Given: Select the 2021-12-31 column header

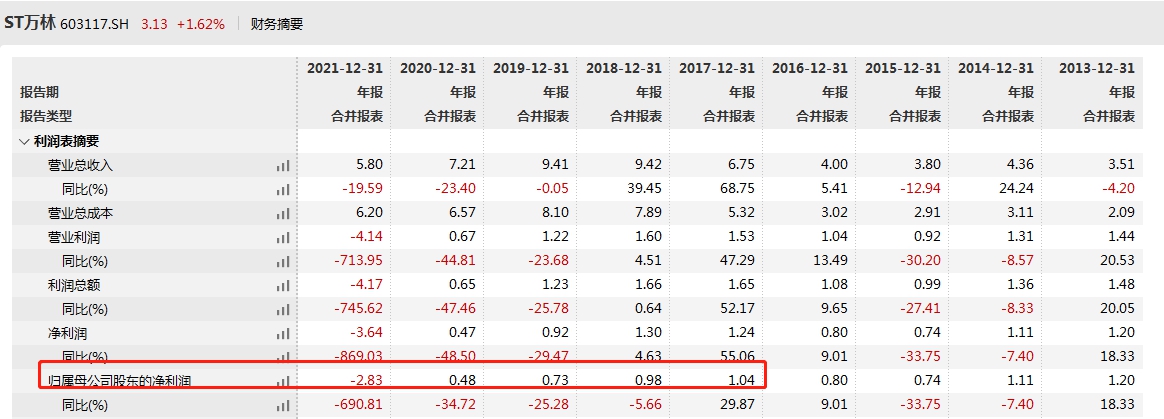Looking at the screenshot, I should pyautogui.click(x=344, y=68).
